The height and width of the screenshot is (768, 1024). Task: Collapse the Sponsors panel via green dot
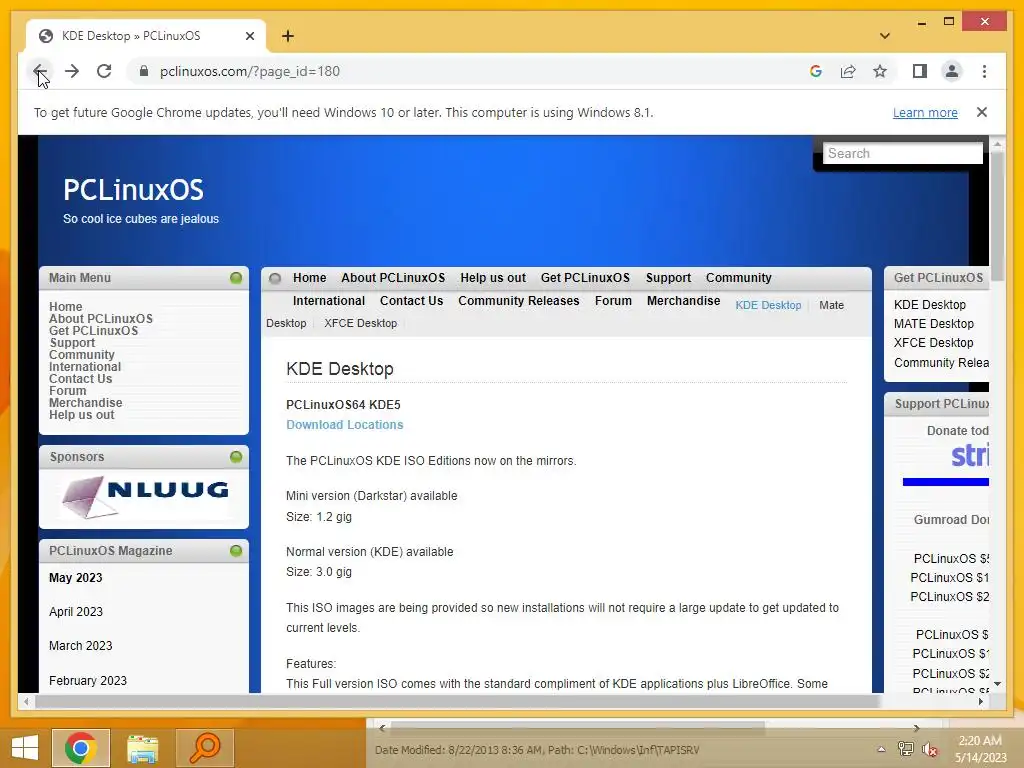pyautogui.click(x=236, y=457)
